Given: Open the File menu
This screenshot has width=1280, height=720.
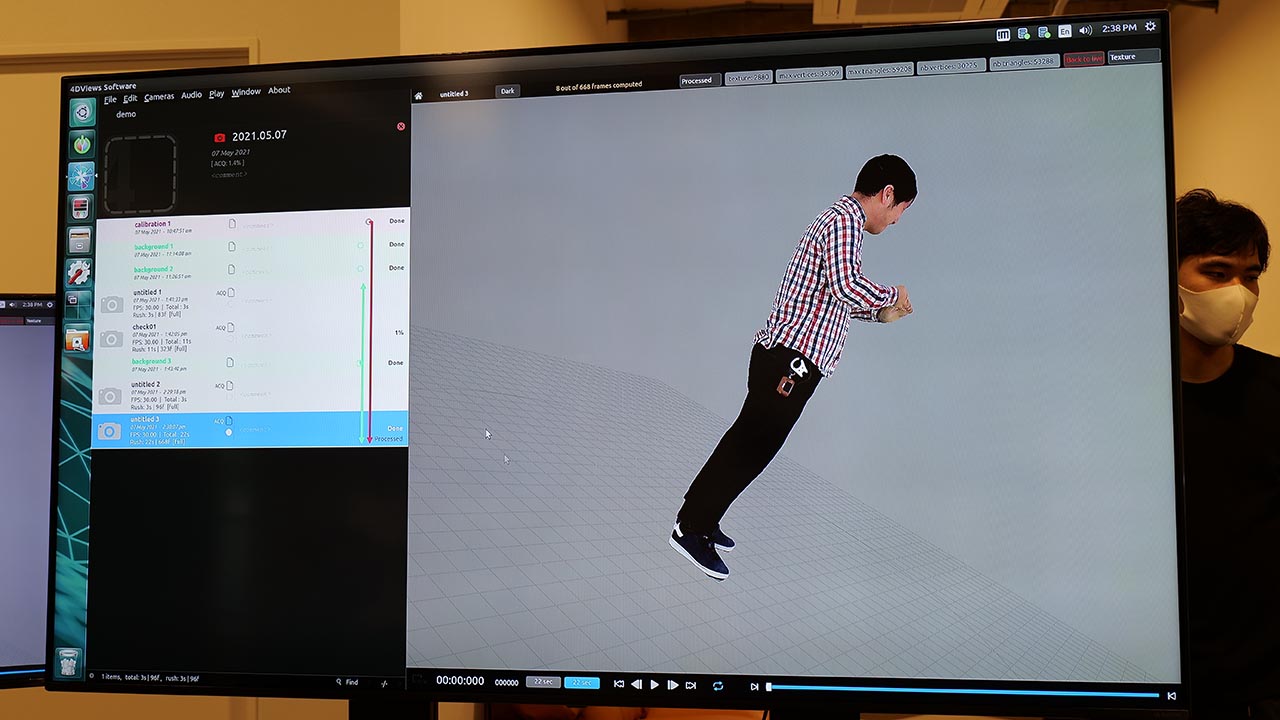Looking at the screenshot, I should (x=110, y=100).
